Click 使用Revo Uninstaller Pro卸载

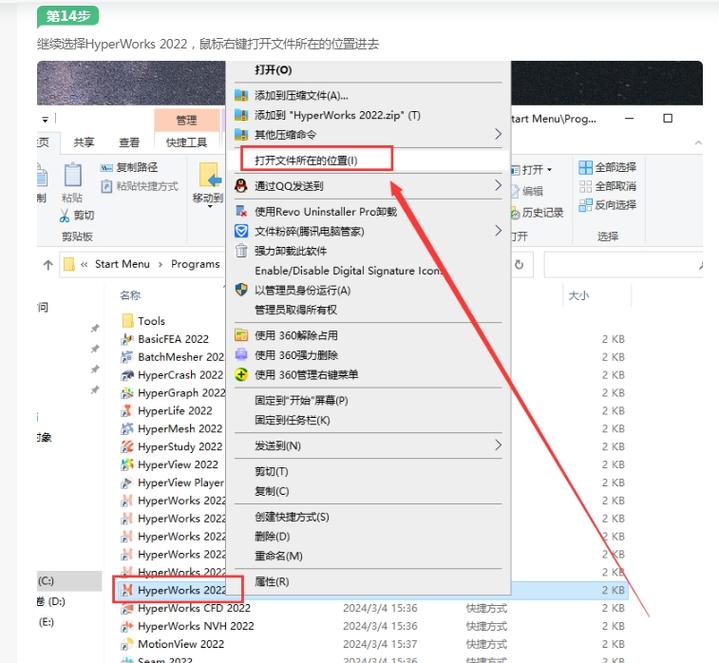pos(326,211)
